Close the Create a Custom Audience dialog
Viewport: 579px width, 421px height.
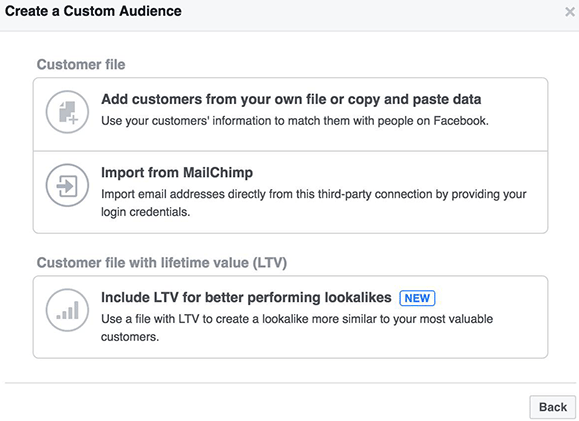pyautogui.click(x=570, y=12)
